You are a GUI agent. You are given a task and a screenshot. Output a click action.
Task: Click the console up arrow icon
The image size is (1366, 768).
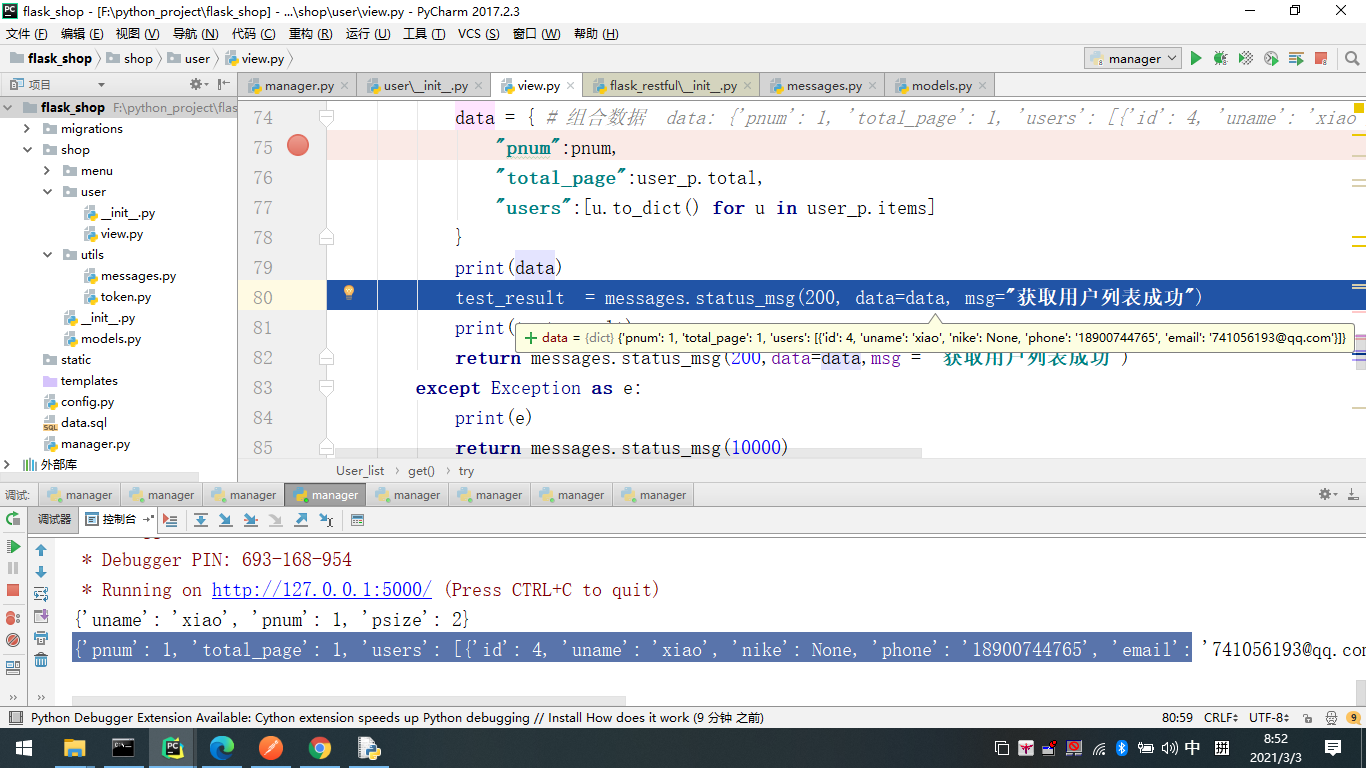click(x=41, y=550)
